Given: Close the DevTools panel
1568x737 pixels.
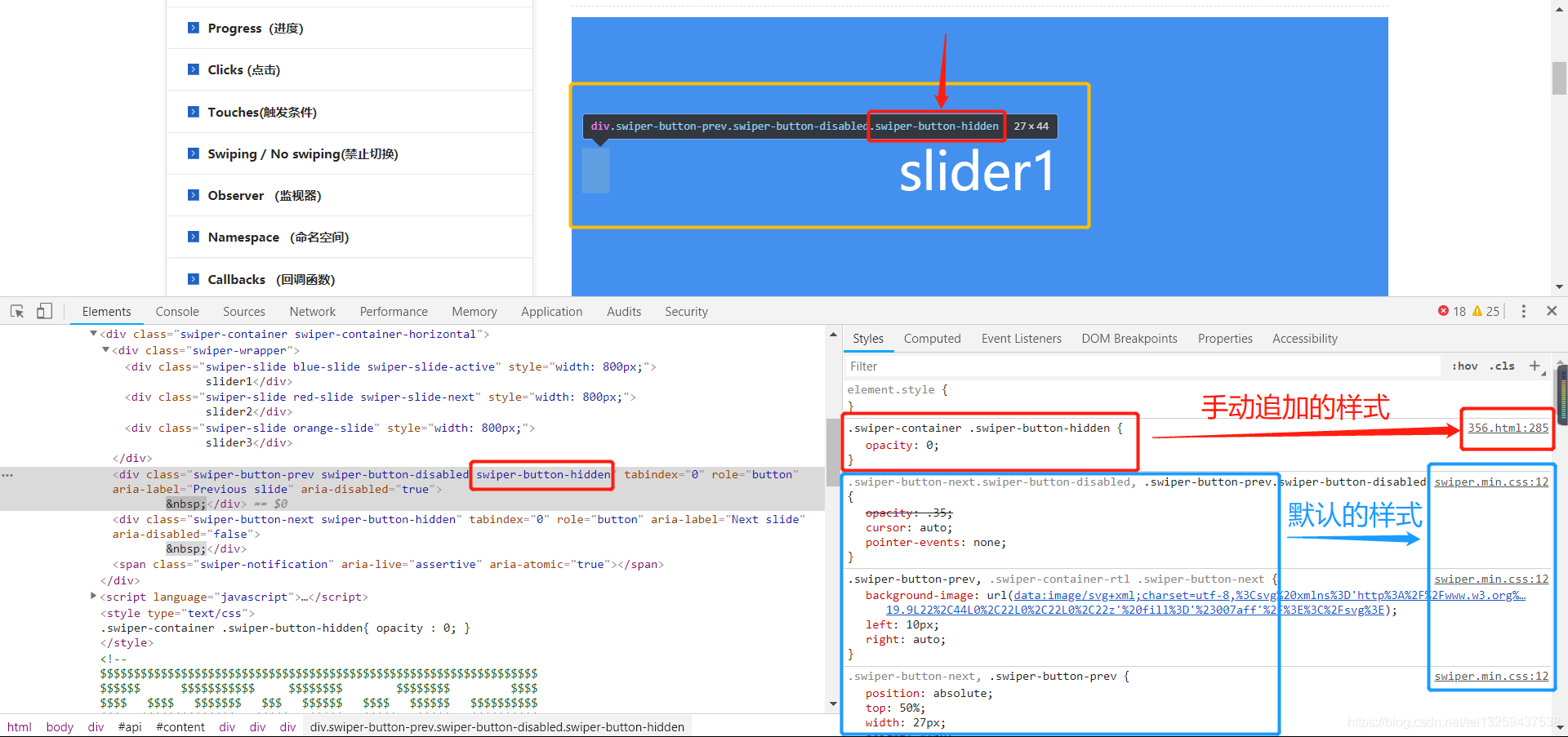Looking at the screenshot, I should pos(1552,311).
